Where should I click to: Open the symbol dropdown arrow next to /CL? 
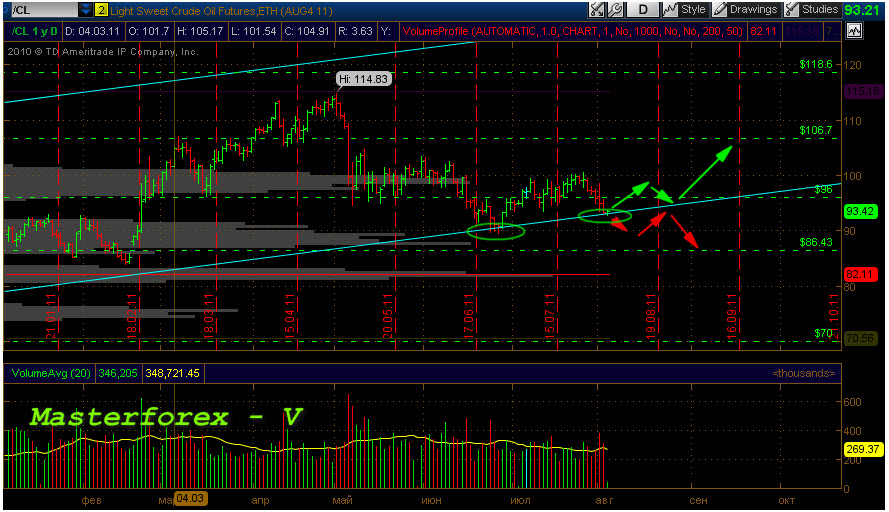pos(85,10)
